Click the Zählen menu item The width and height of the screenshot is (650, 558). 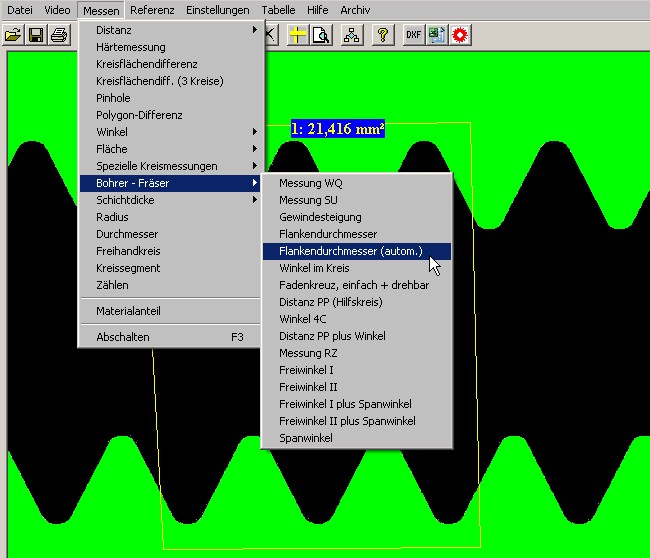[170, 285]
